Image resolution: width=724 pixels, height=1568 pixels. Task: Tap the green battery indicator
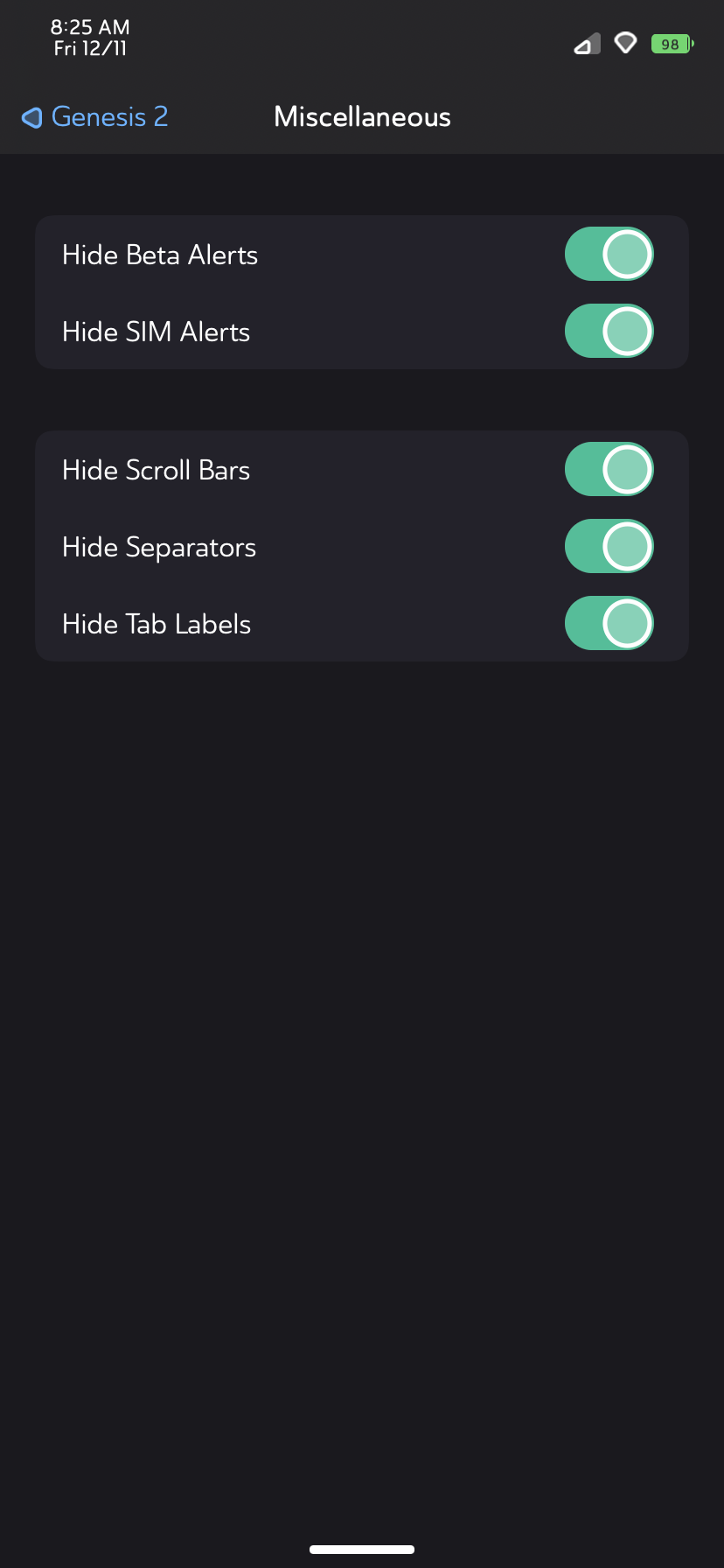pos(672,44)
